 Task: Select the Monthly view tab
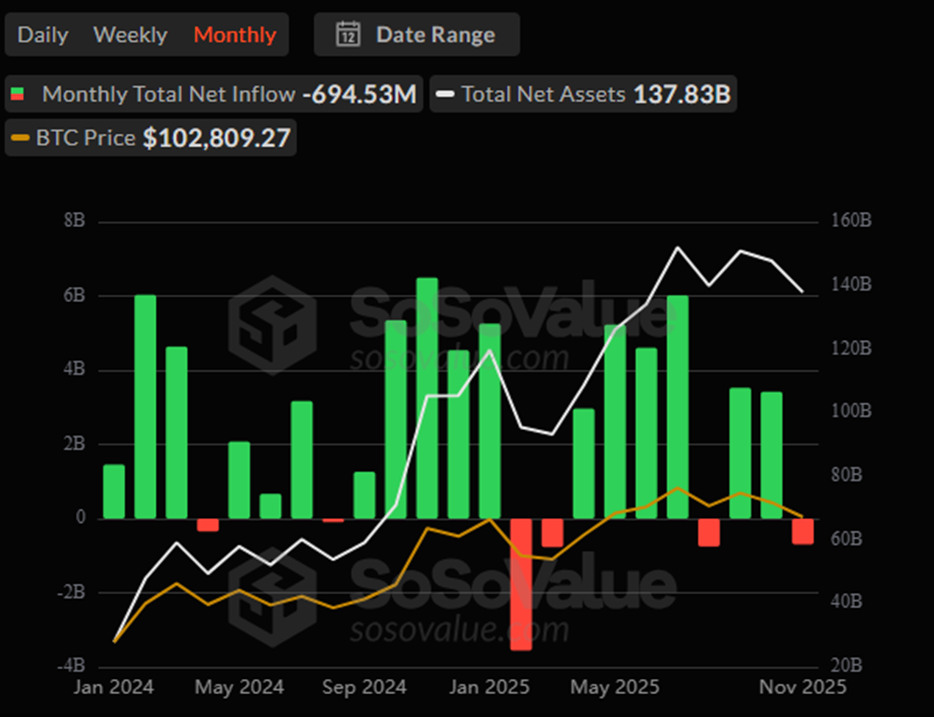(235, 35)
